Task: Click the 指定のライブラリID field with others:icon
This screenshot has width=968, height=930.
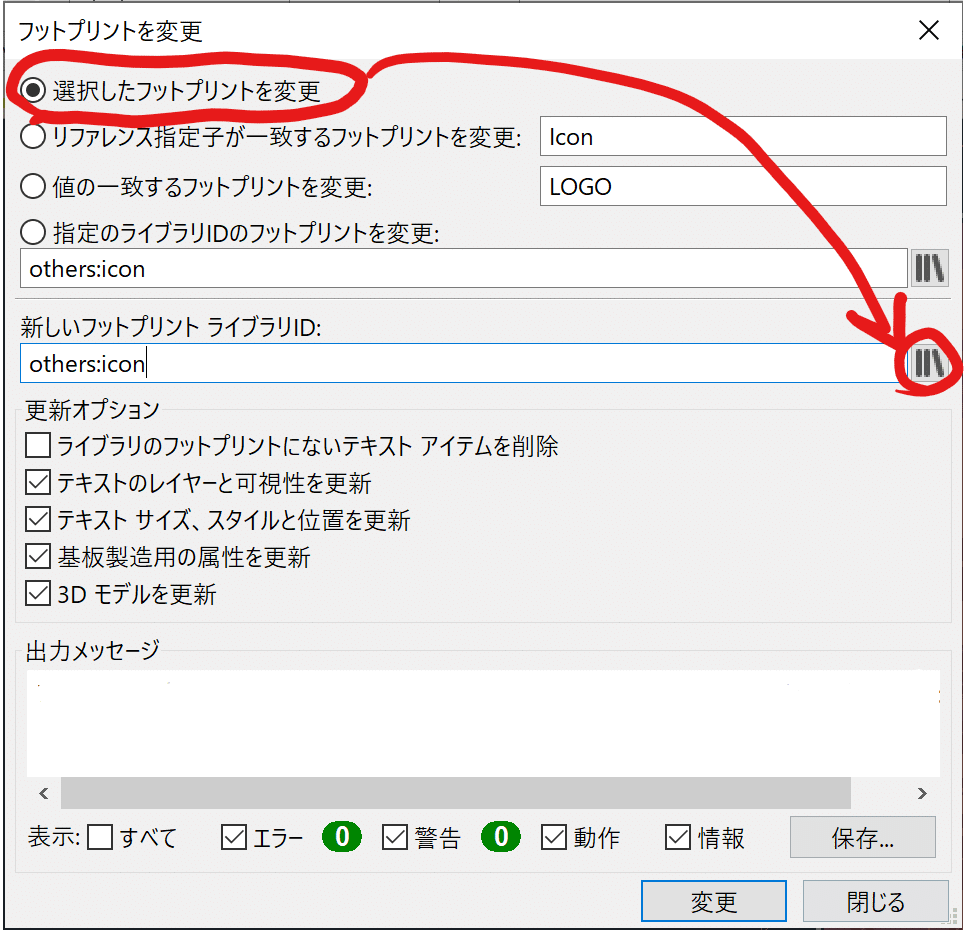Action: 464,268
